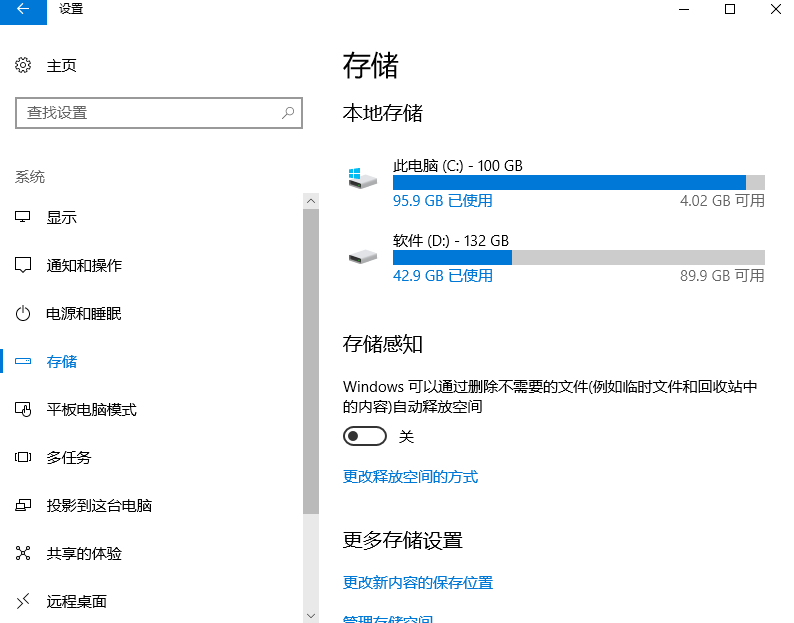Open the 主页 home gear icon
794x623 pixels.
point(23,65)
